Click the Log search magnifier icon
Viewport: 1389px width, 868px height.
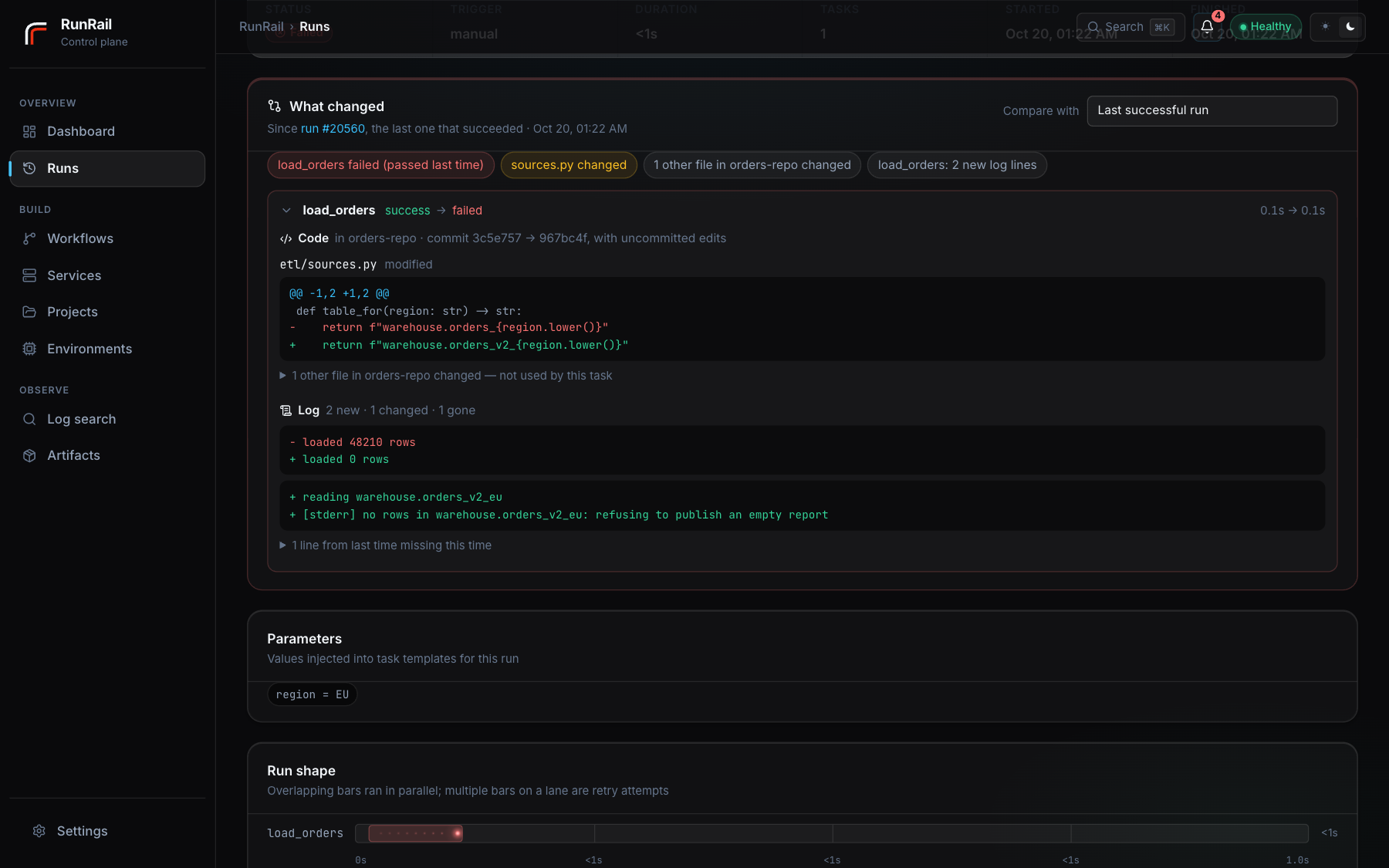coord(29,420)
